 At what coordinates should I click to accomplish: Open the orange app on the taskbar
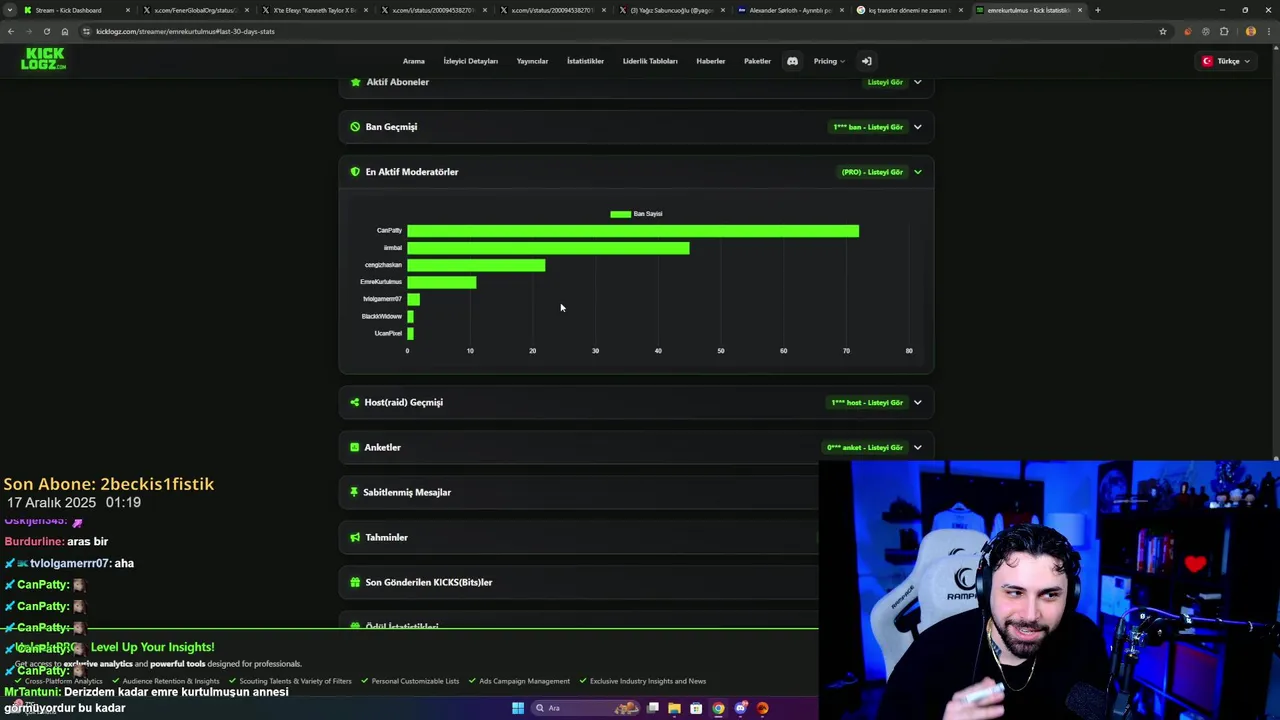[762, 708]
